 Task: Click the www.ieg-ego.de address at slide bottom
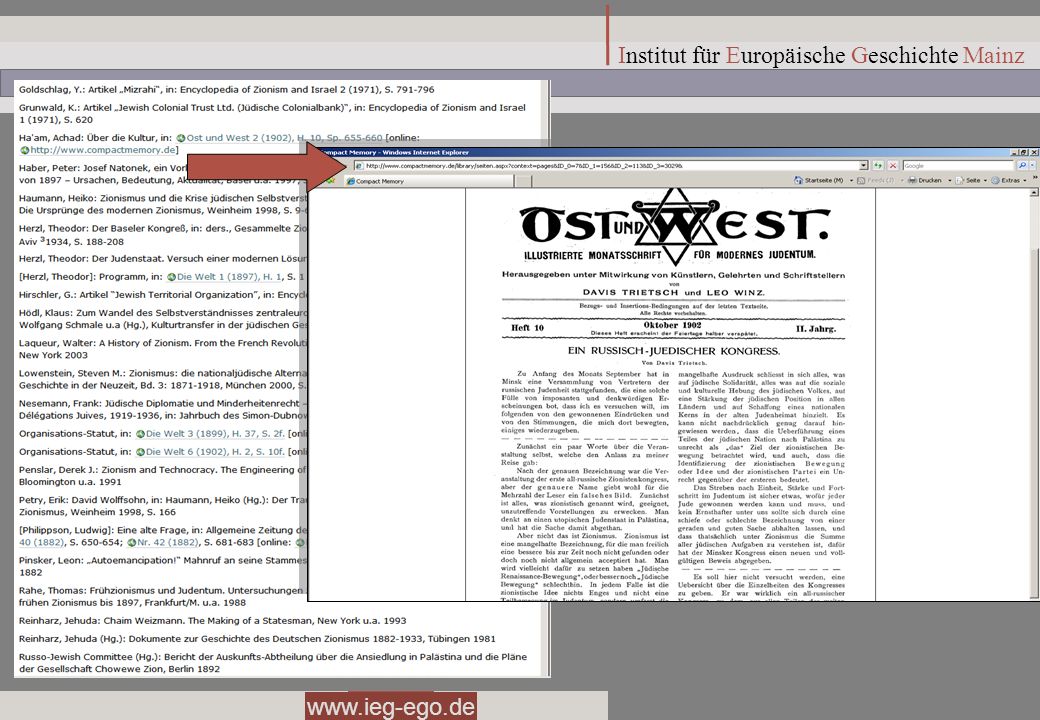(x=391, y=707)
